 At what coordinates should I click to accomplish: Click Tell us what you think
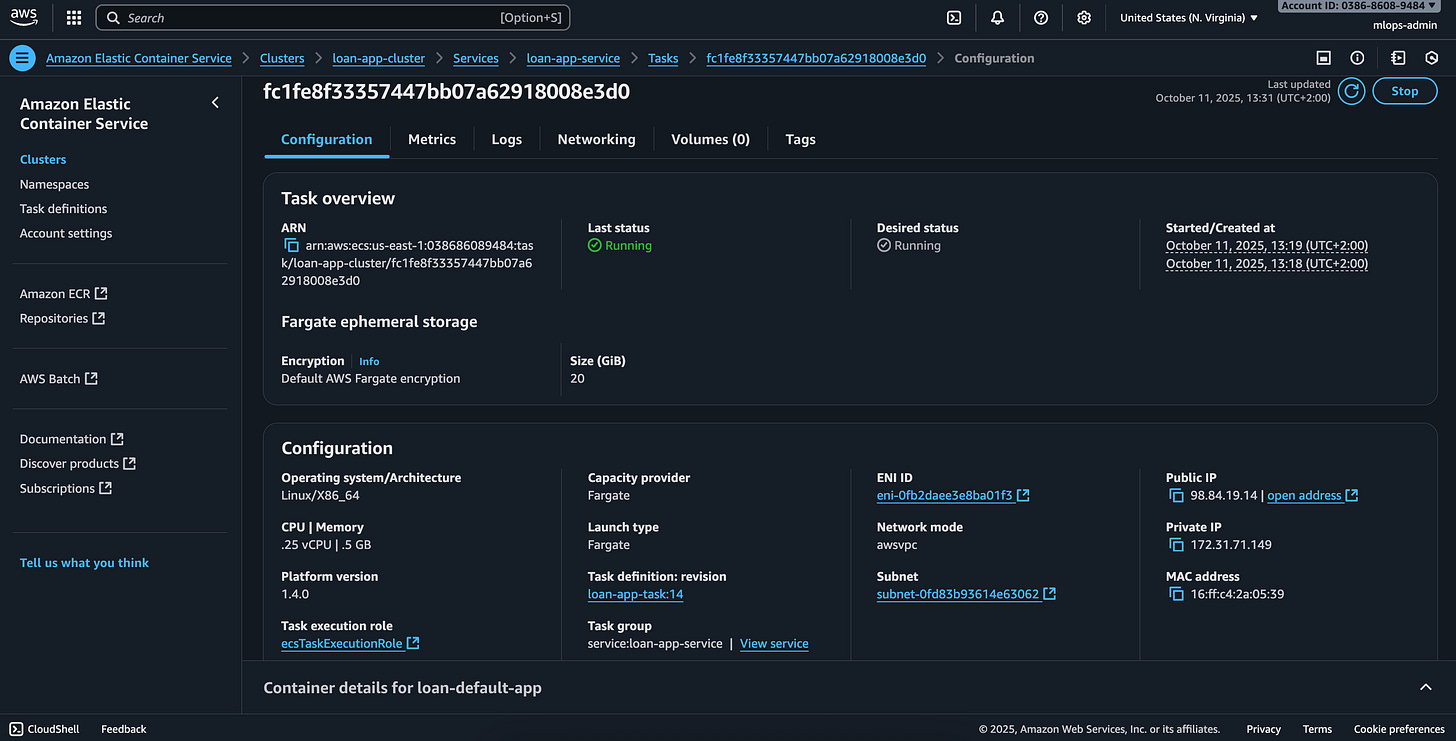click(84, 563)
